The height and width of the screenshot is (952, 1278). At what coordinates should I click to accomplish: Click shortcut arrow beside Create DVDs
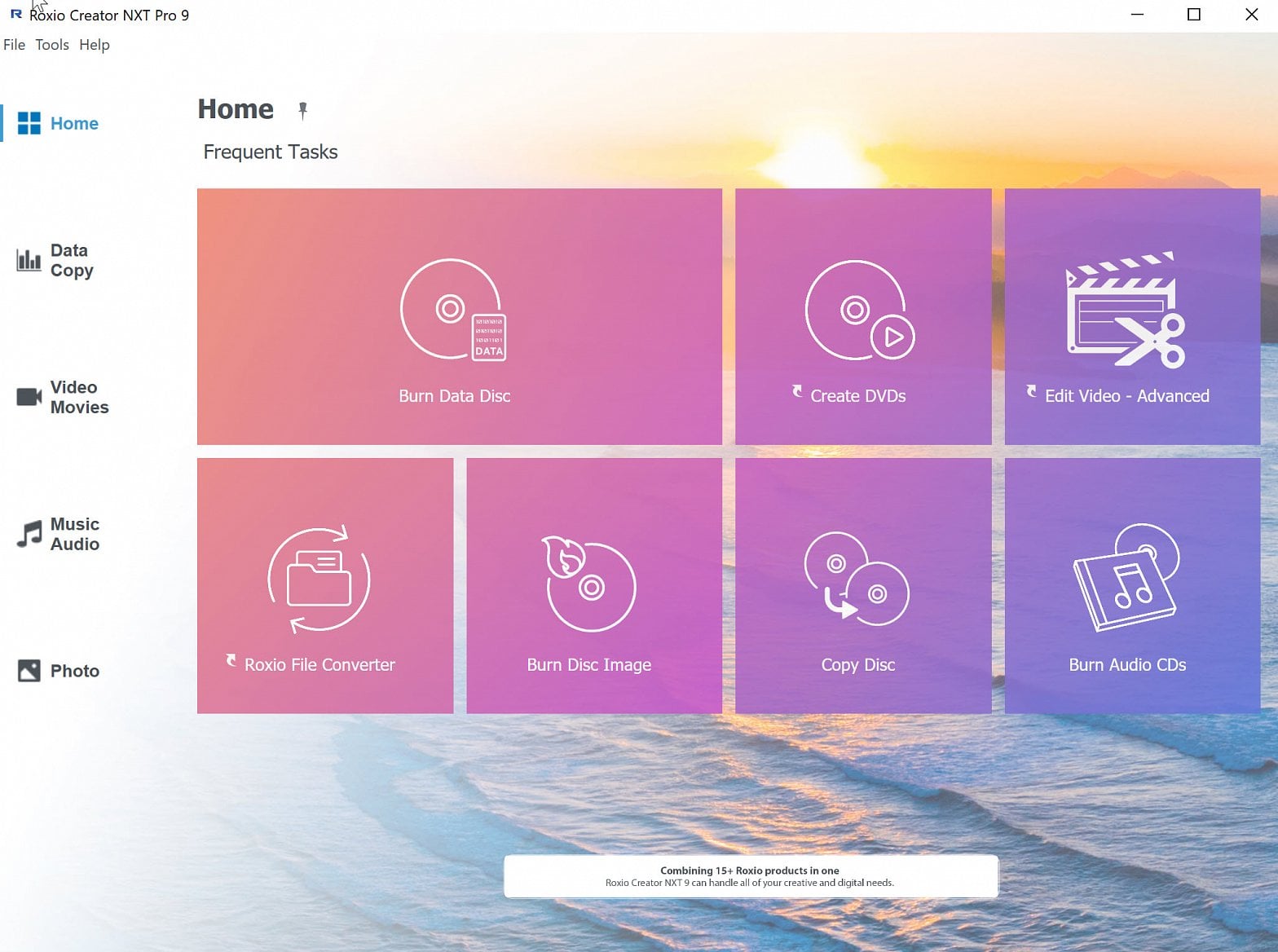[797, 391]
